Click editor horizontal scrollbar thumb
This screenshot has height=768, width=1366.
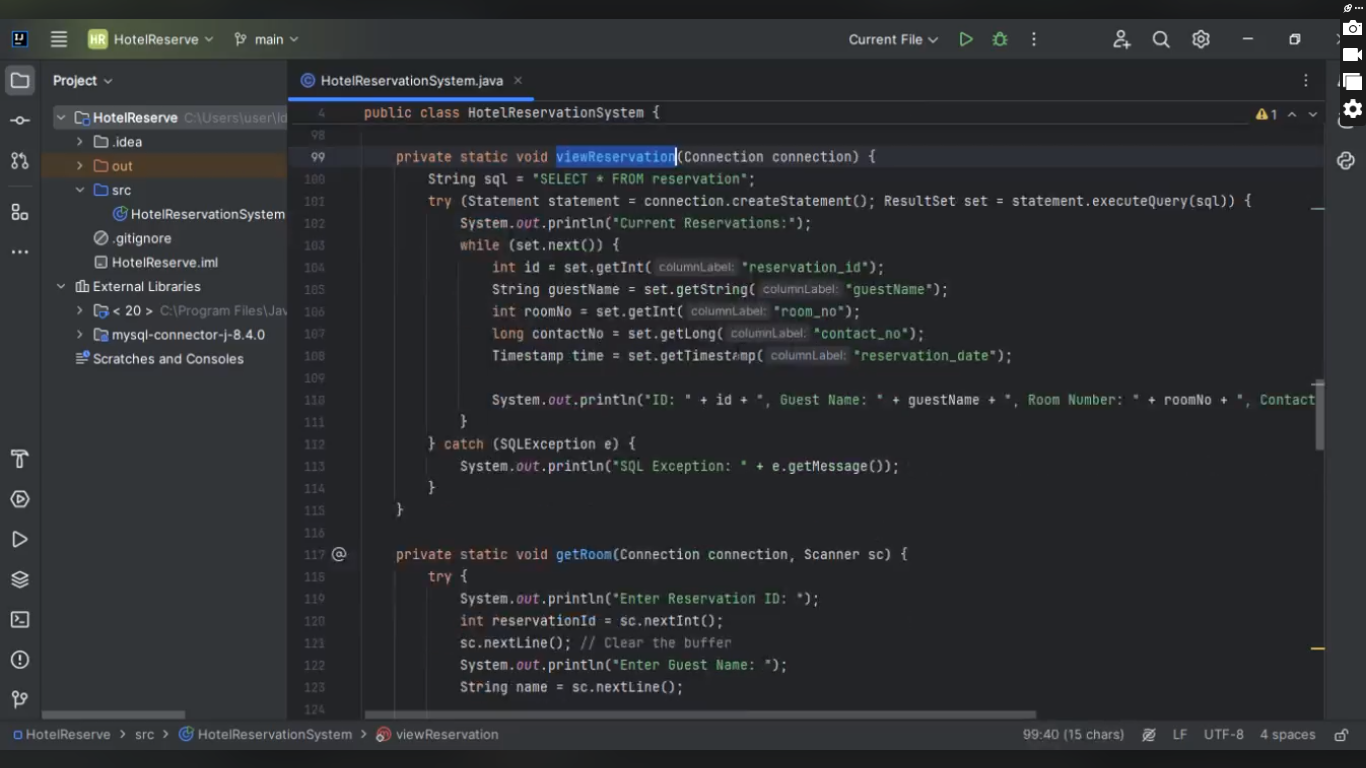(700, 715)
